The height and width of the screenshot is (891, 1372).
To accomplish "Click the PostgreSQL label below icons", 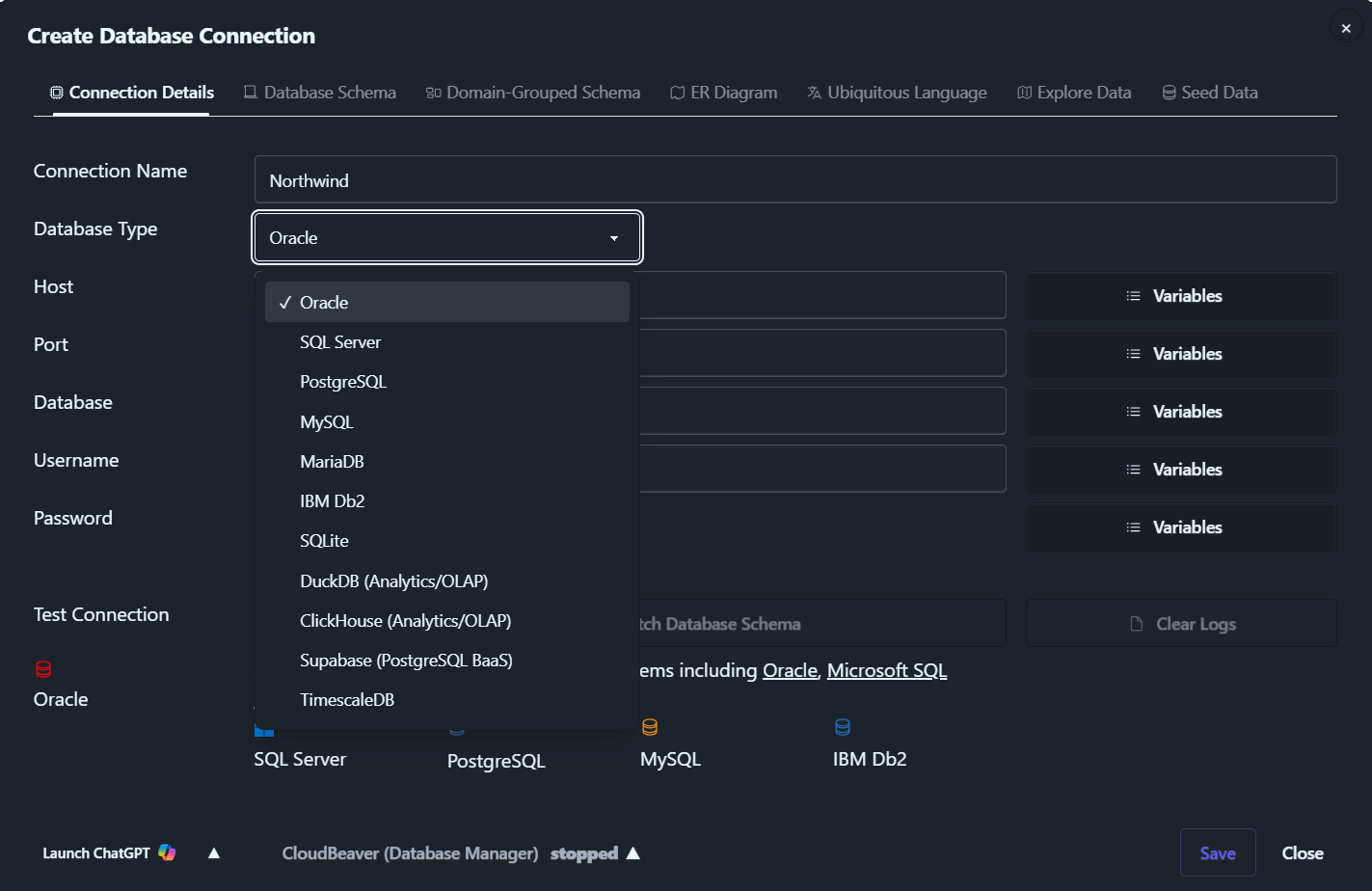I will 497,761.
